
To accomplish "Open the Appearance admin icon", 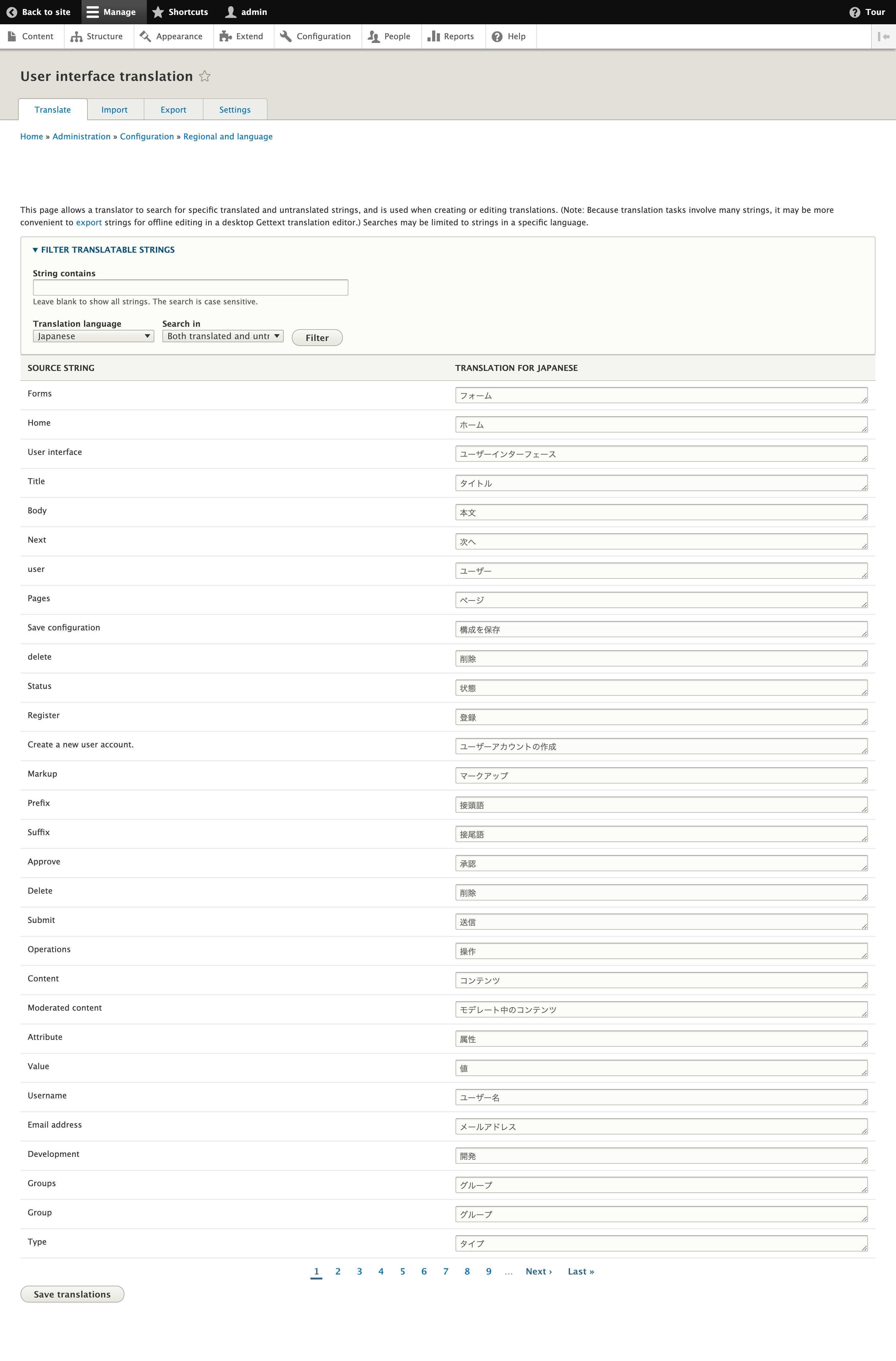I will coord(145,36).
